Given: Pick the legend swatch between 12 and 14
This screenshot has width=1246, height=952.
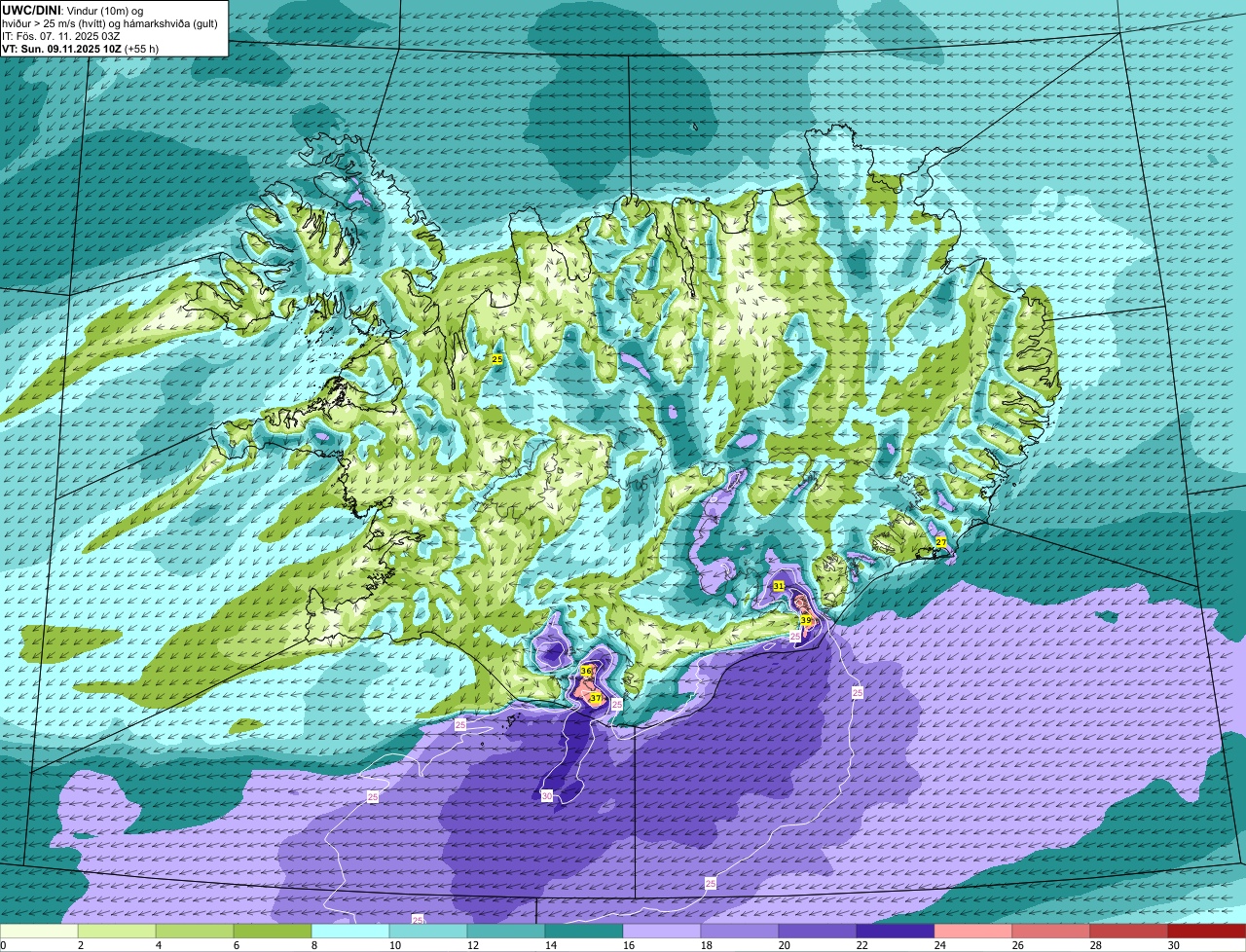Looking at the screenshot, I should pyautogui.click(x=506, y=932).
